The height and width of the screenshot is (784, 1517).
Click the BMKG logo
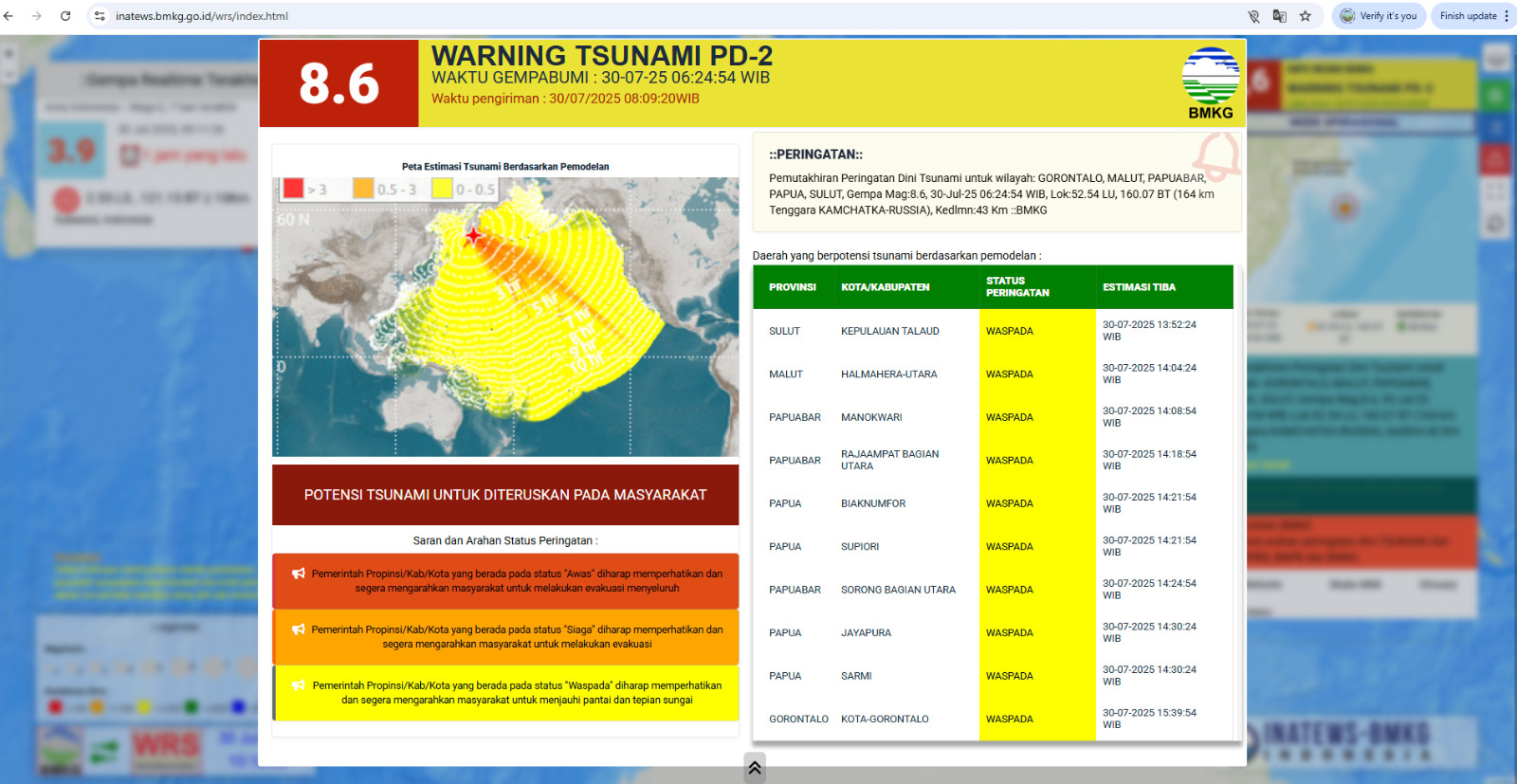pyautogui.click(x=1211, y=82)
